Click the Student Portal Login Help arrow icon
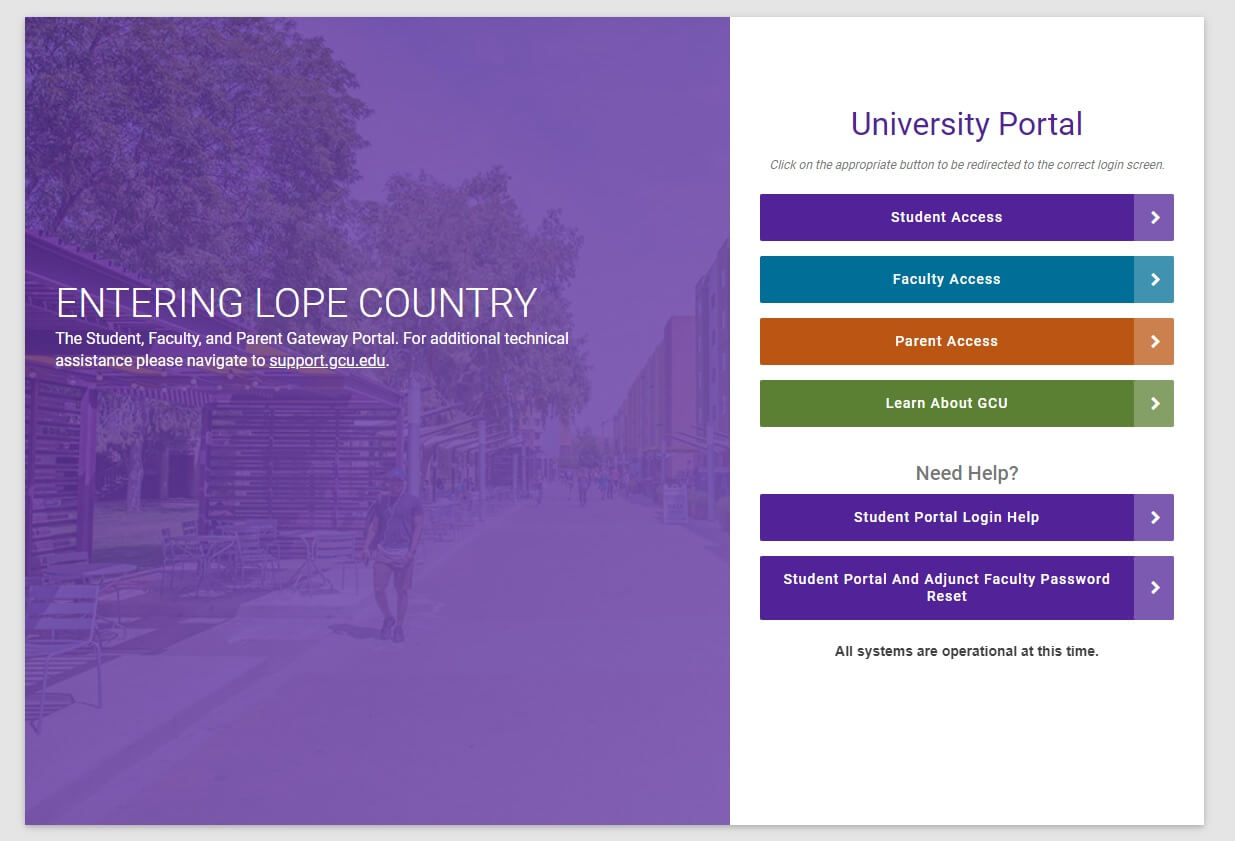1235x841 pixels. (1154, 517)
